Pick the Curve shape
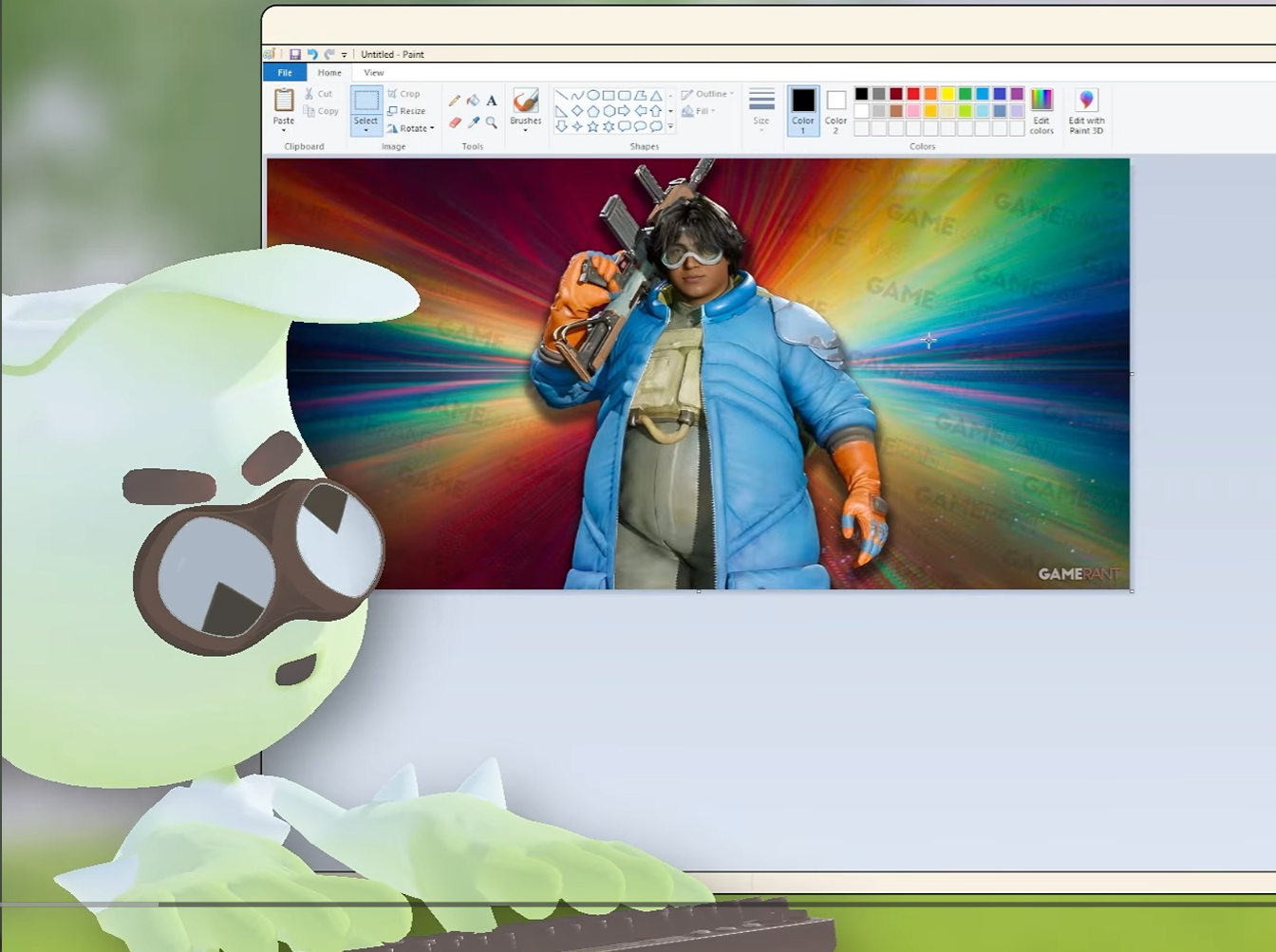 pyautogui.click(x=577, y=95)
